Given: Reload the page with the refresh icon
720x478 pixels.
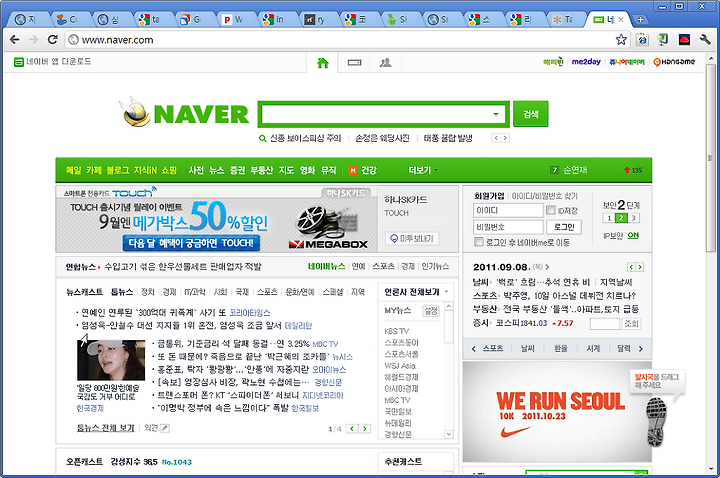Looking at the screenshot, I should point(53,40).
